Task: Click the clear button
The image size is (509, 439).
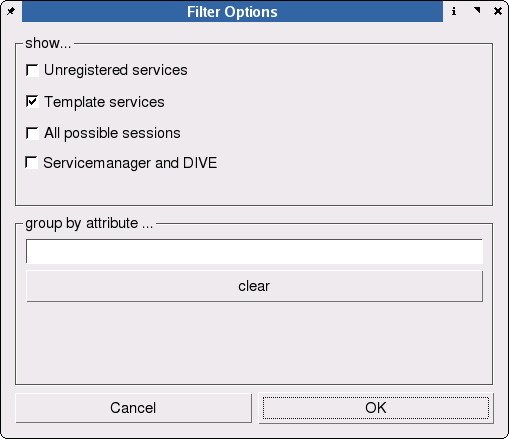Action: (254, 286)
